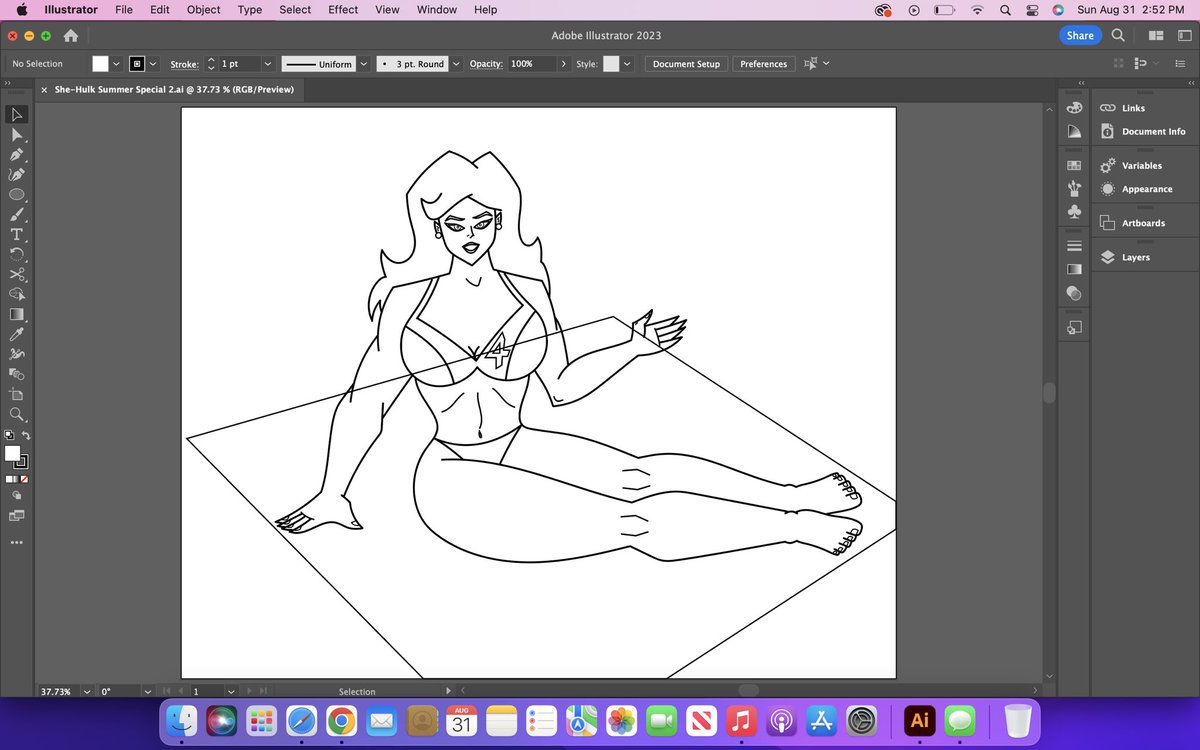Image resolution: width=1200 pixels, height=750 pixels.
Task: Expand the opacity arrow
Action: pos(564,64)
